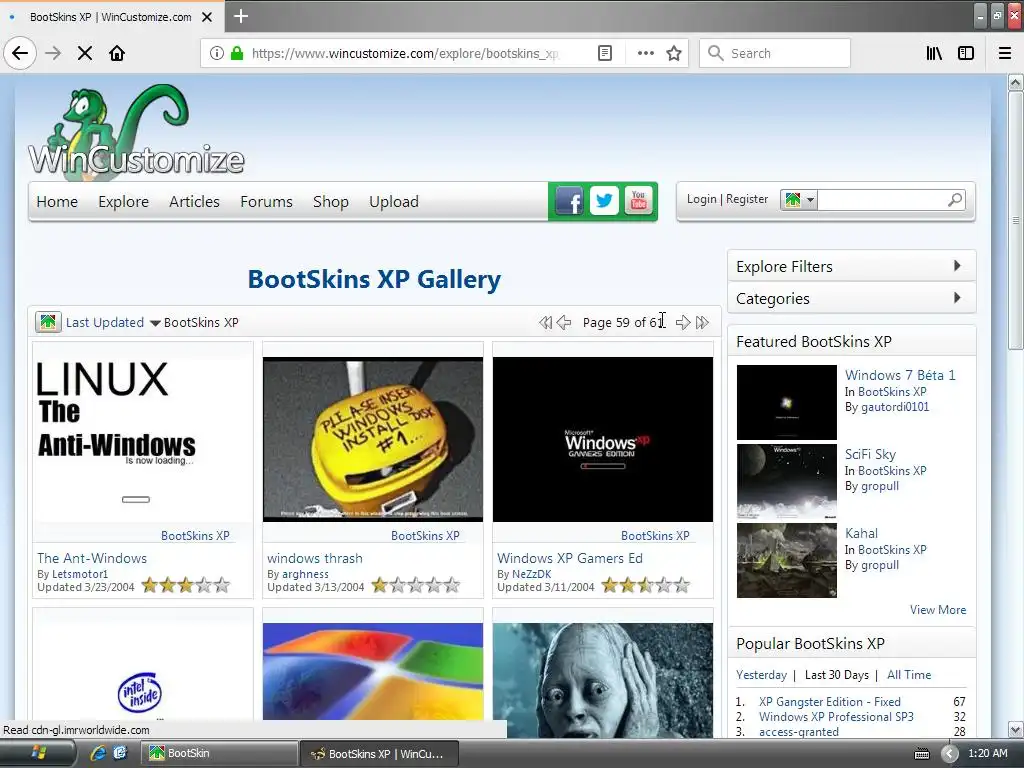Image resolution: width=1024 pixels, height=768 pixels.
Task: Launch Internet Explorer from quick launch
Action: coord(98,753)
